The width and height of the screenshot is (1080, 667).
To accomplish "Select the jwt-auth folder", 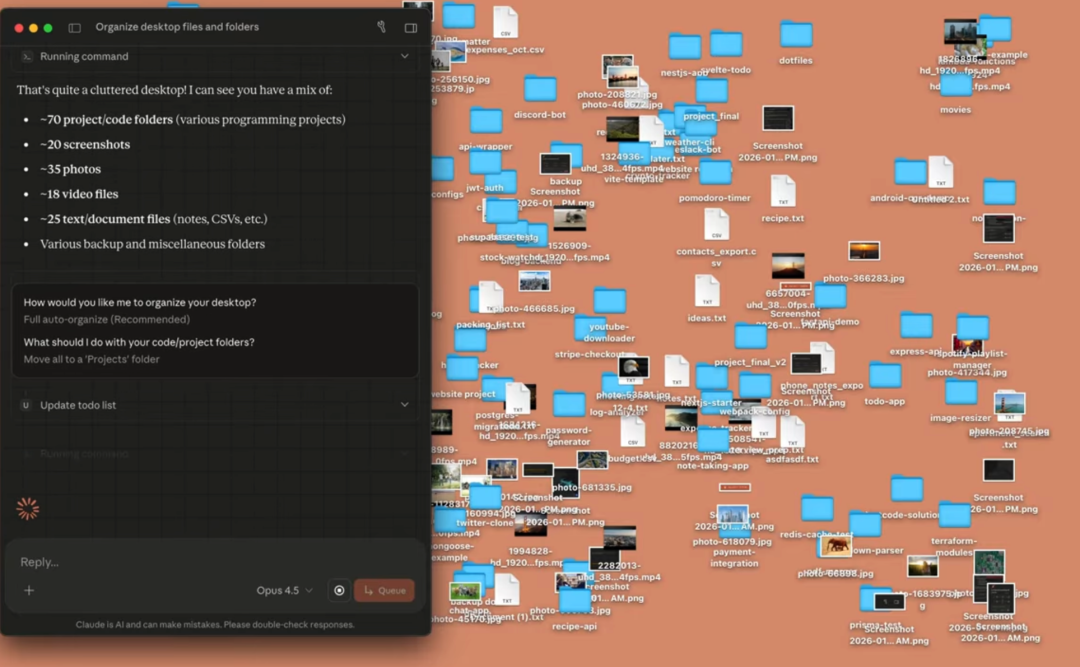I will (485, 163).
